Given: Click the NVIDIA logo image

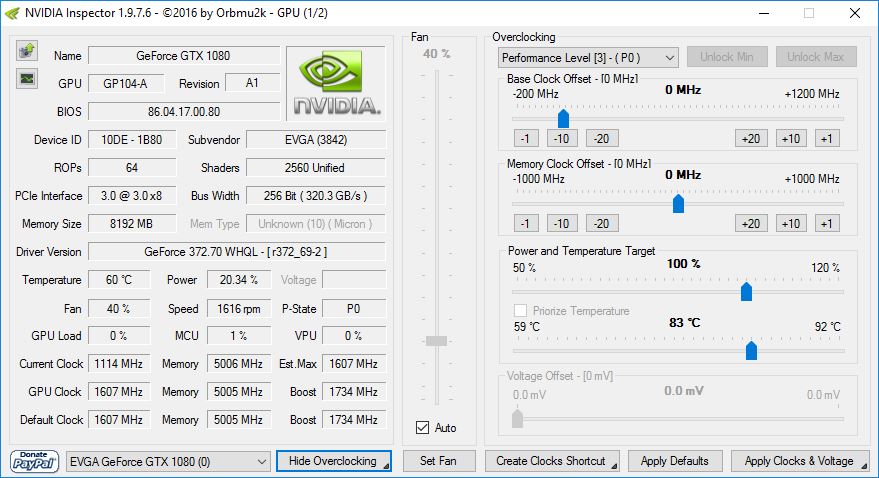Looking at the screenshot, I should point(336,83).
